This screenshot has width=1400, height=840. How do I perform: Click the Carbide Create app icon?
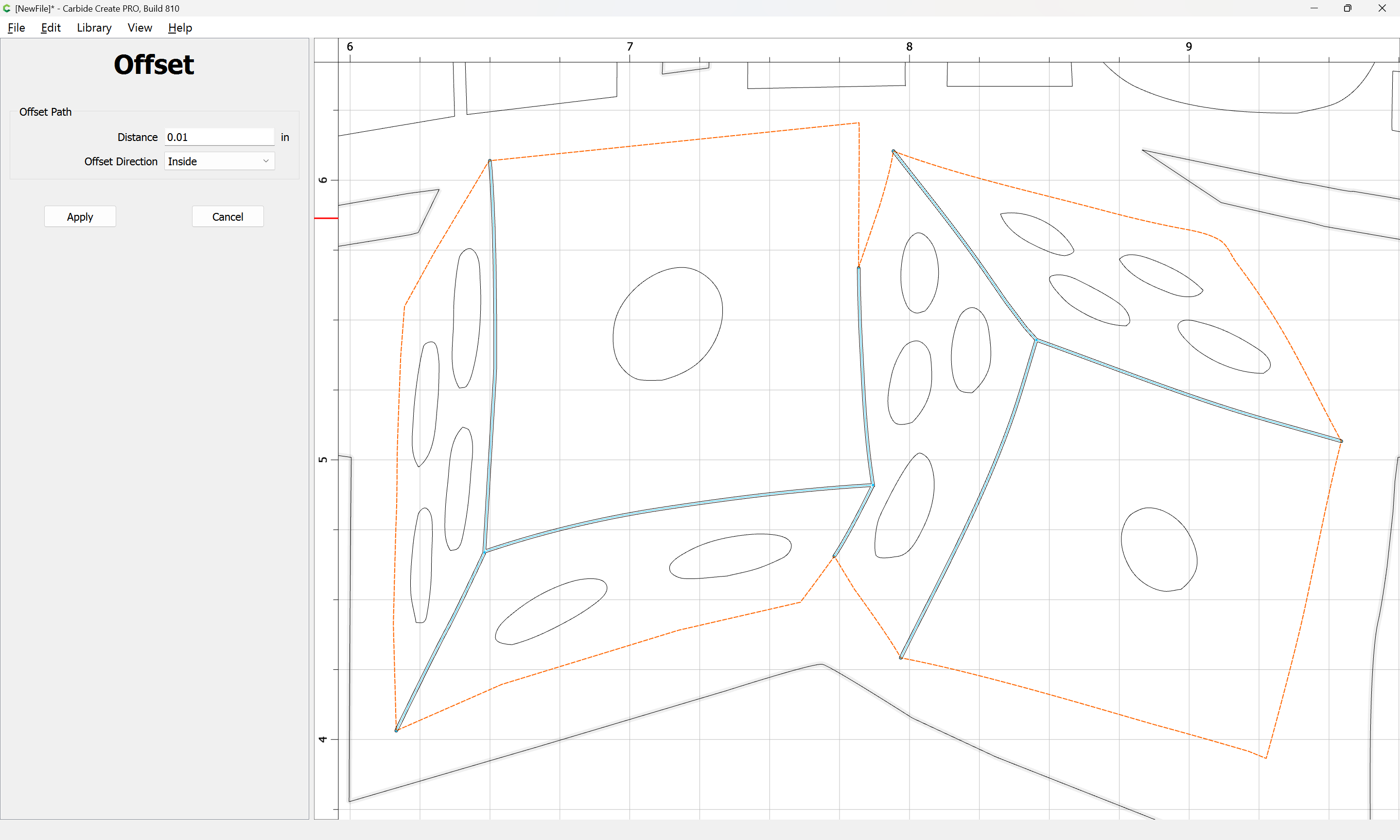click(7, 8)
